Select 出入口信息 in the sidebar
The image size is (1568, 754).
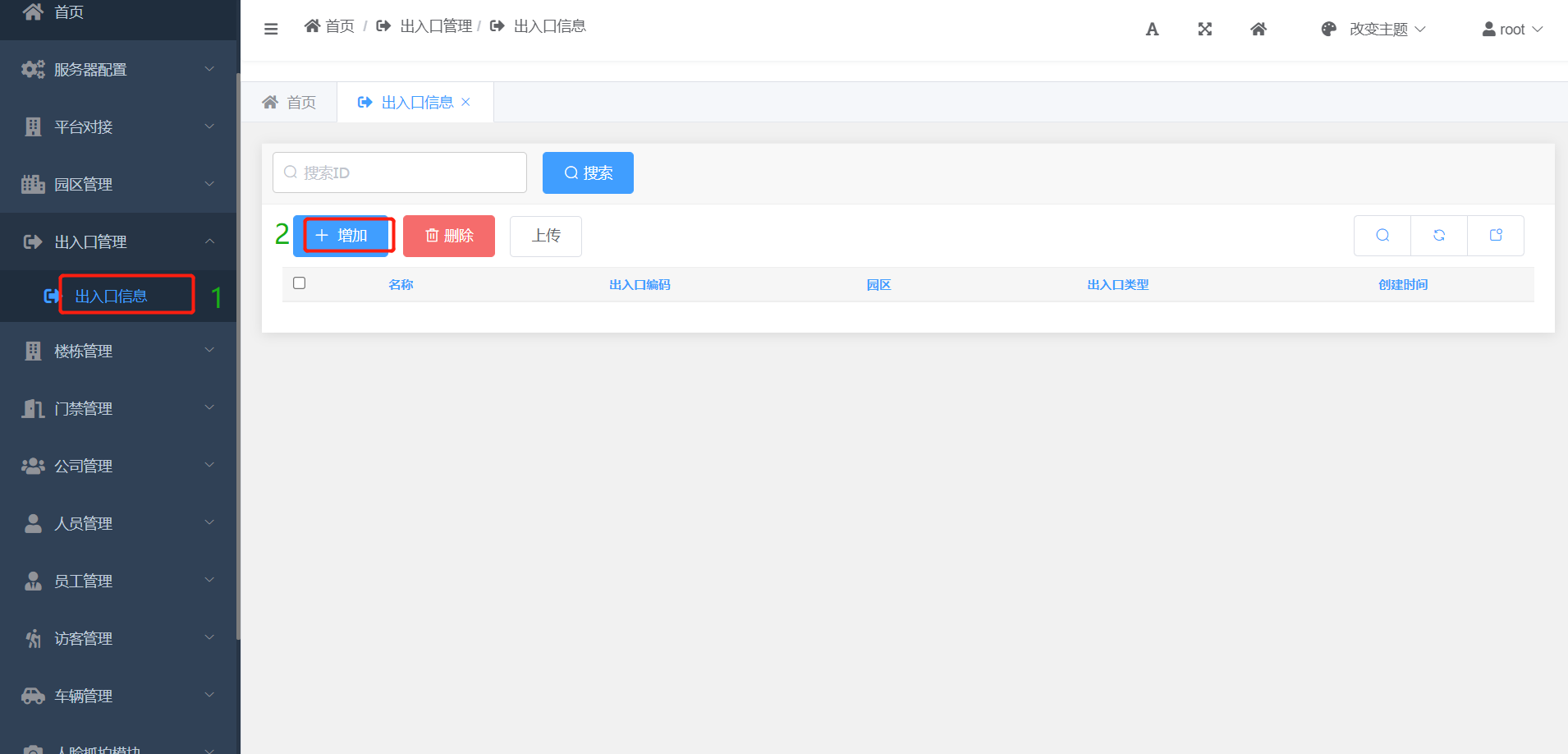coord(111,297)
